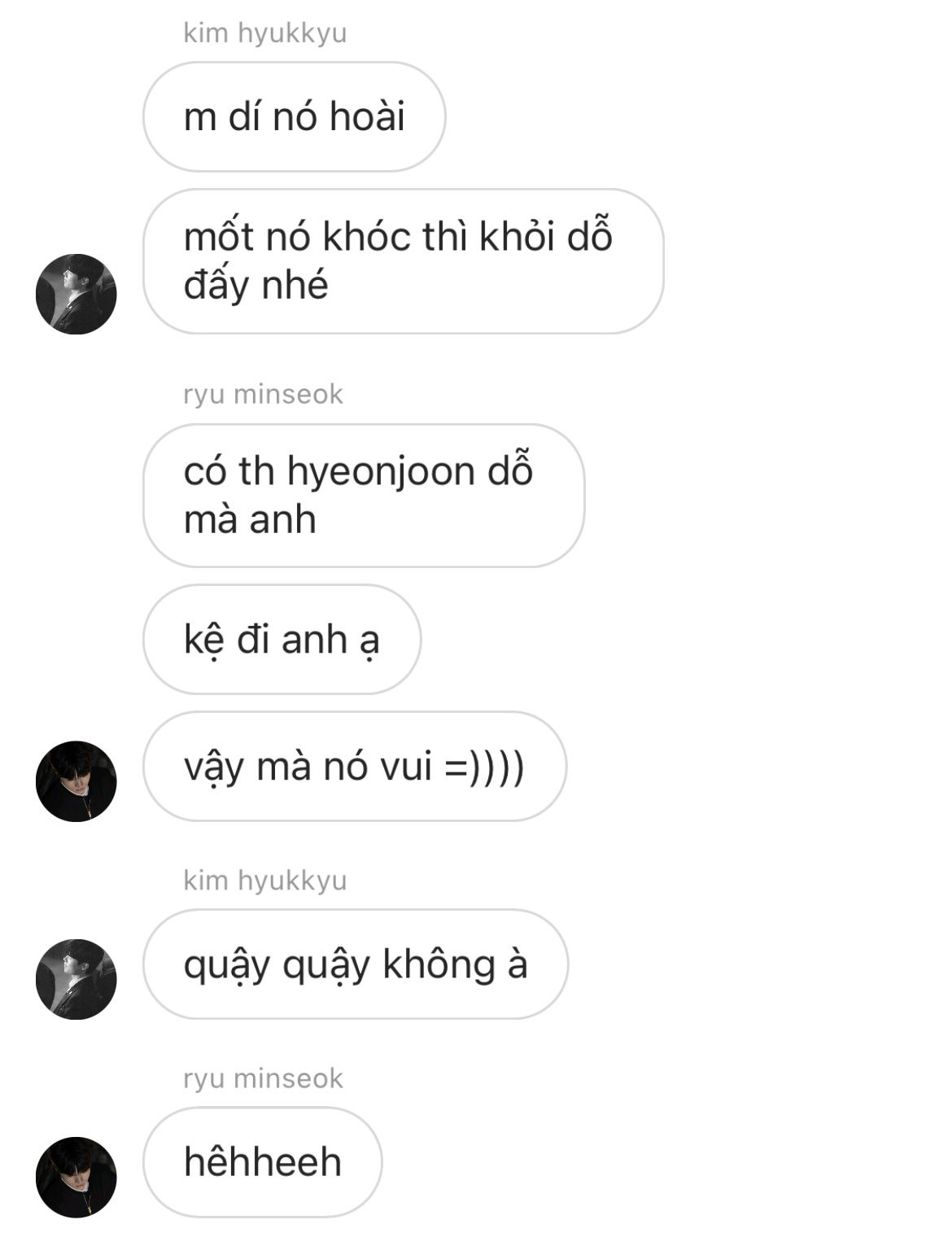Viewport: 952px width, 1246px height.
Task: Open ryu minseok's avatar next to "hêhheeh"
Action: [76, 1177]
